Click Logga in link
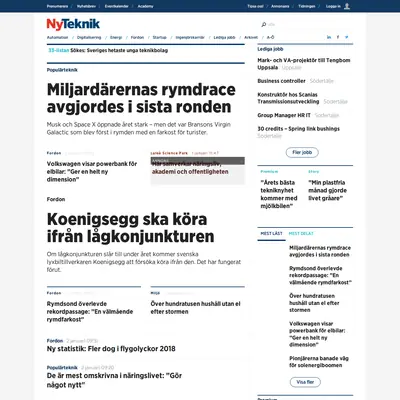The image size is (400, 400). 333,6
